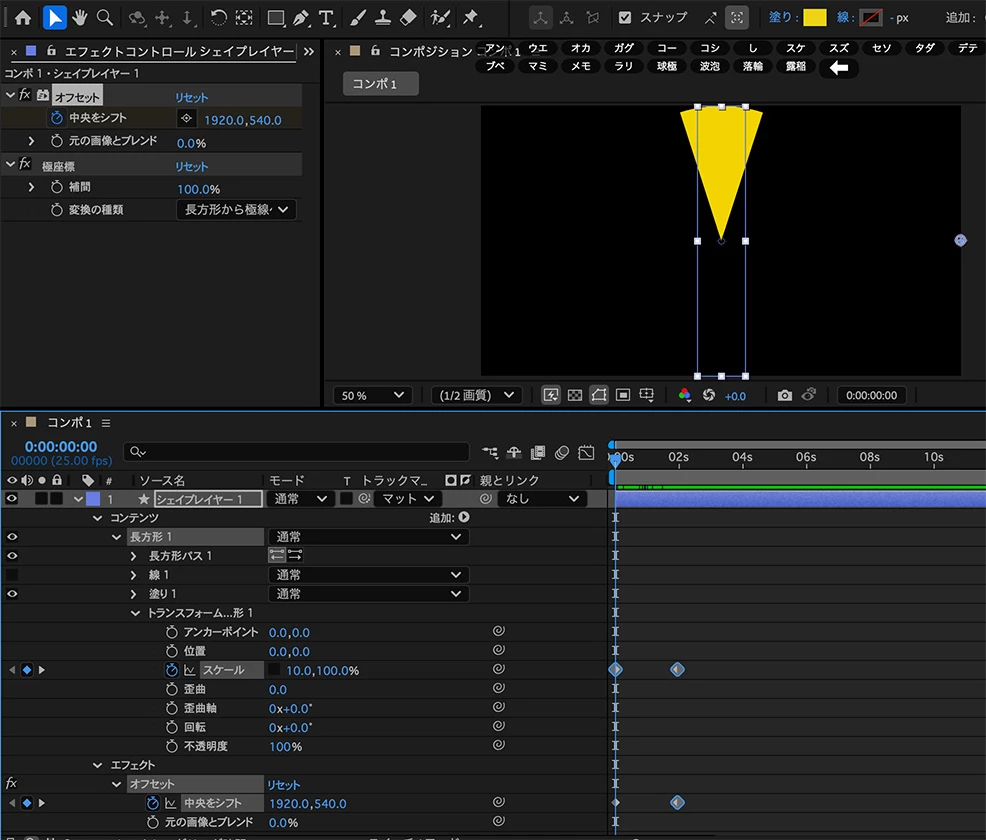Screen dimensions: 986x840
Task: Click the frame blending switch icon
Action: [538, 452]
